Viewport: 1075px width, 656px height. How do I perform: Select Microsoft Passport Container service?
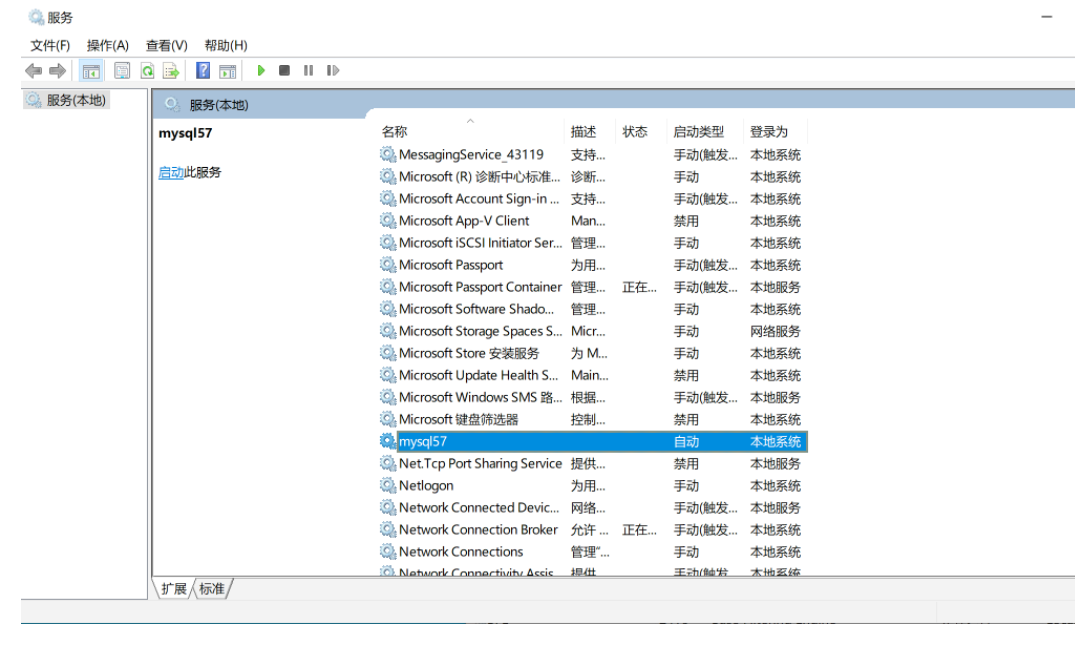coord(594,287)
